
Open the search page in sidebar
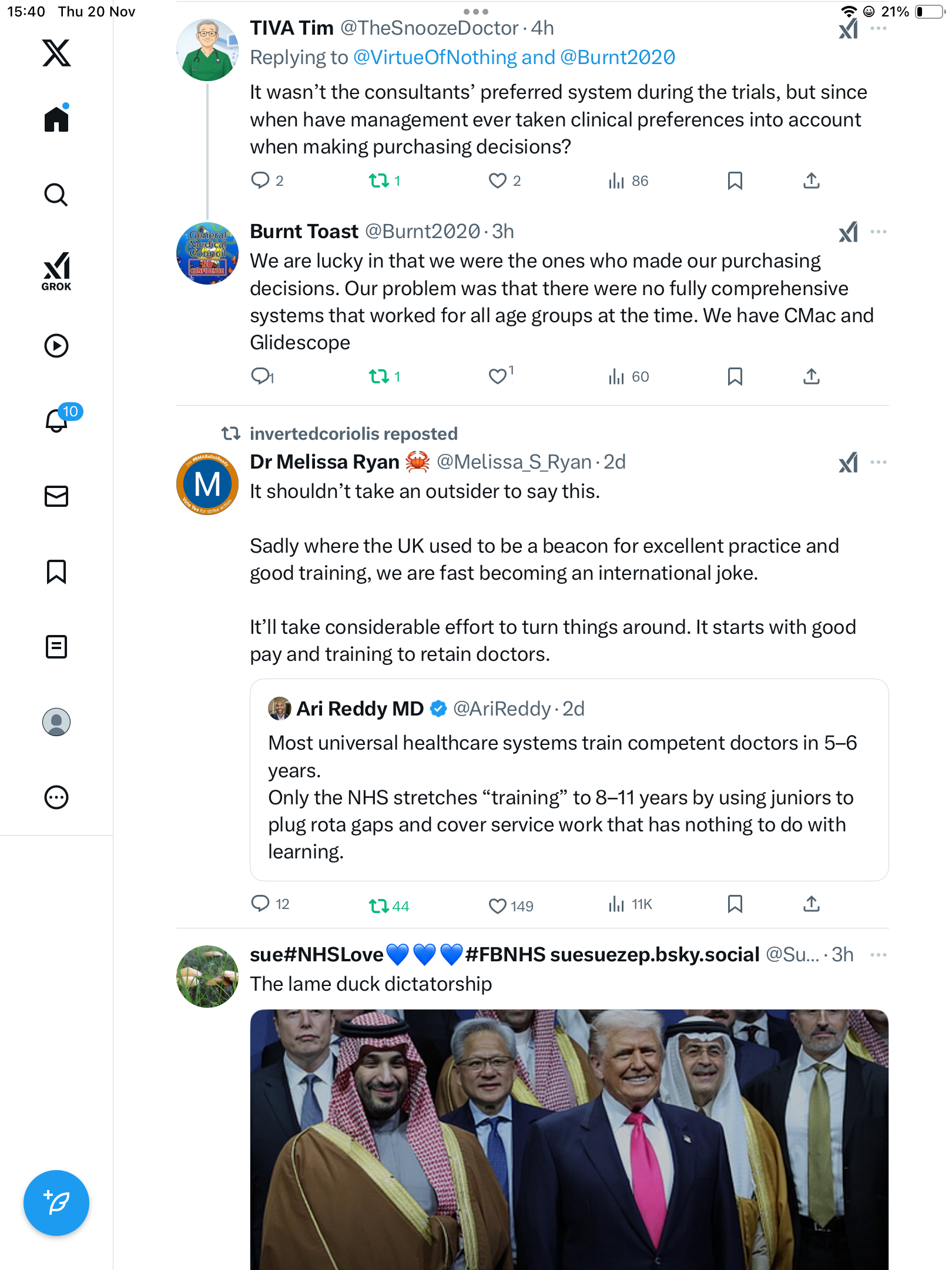56,195
